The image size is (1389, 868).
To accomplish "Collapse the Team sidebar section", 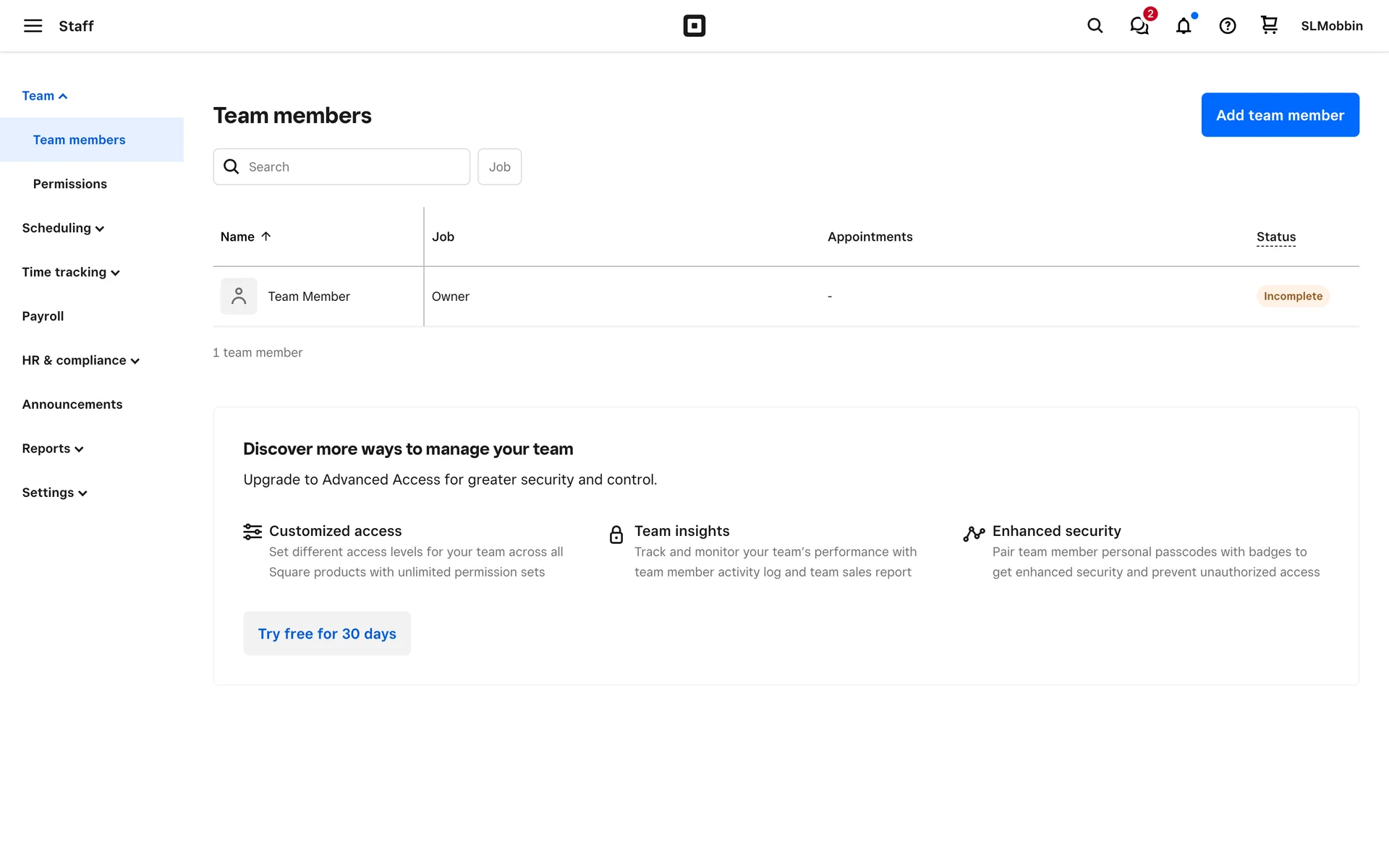I will (x=45, y=96).
